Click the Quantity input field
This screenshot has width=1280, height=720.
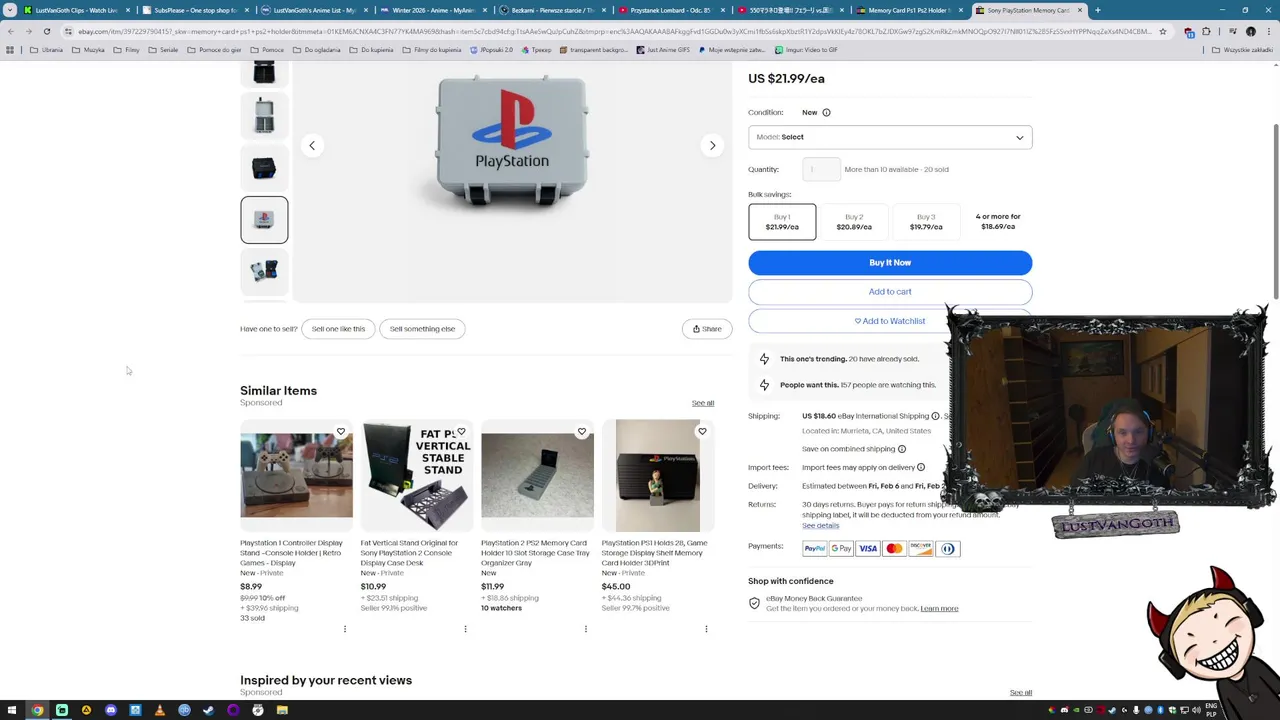[x=821, y=169]
